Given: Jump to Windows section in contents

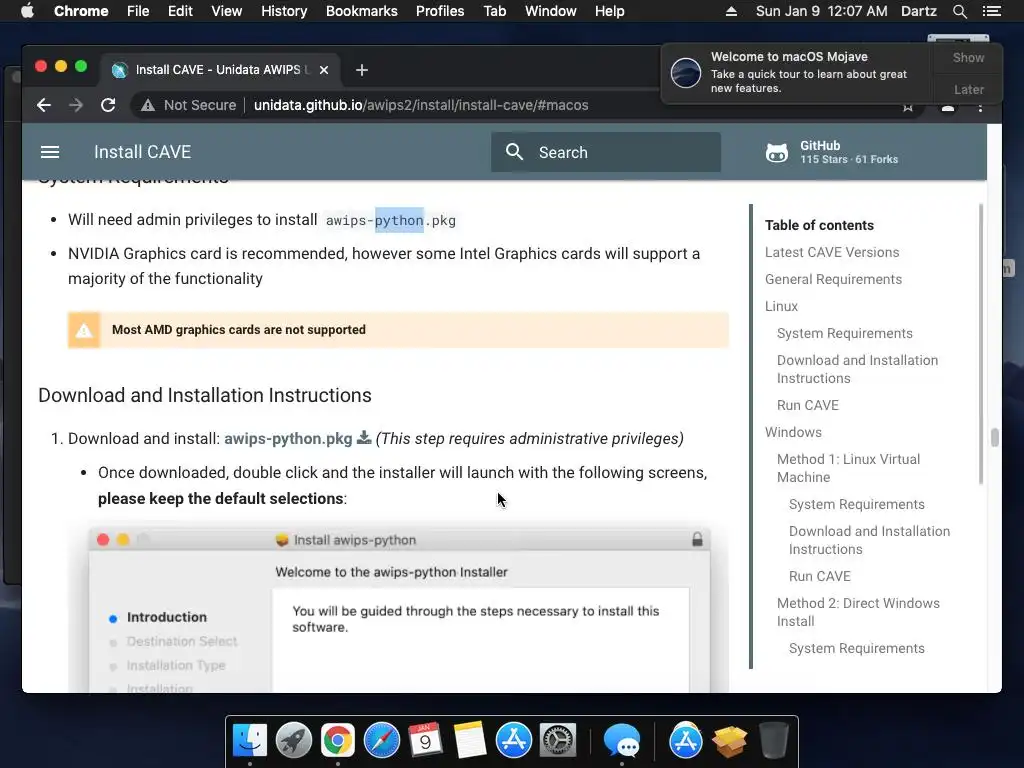Looking at the screenshot, I should pos(793,432).
